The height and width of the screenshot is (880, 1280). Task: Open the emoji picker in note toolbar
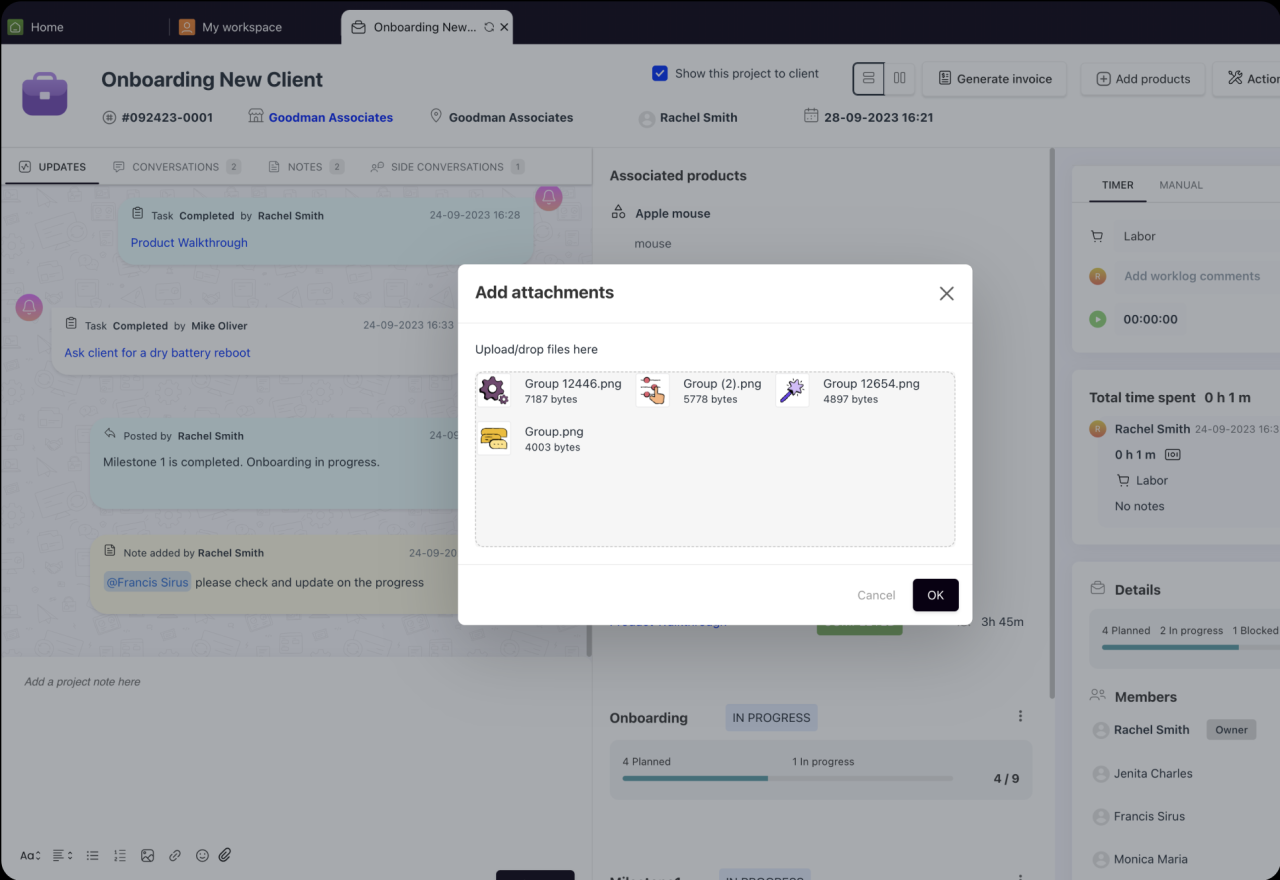click(202, 855)
